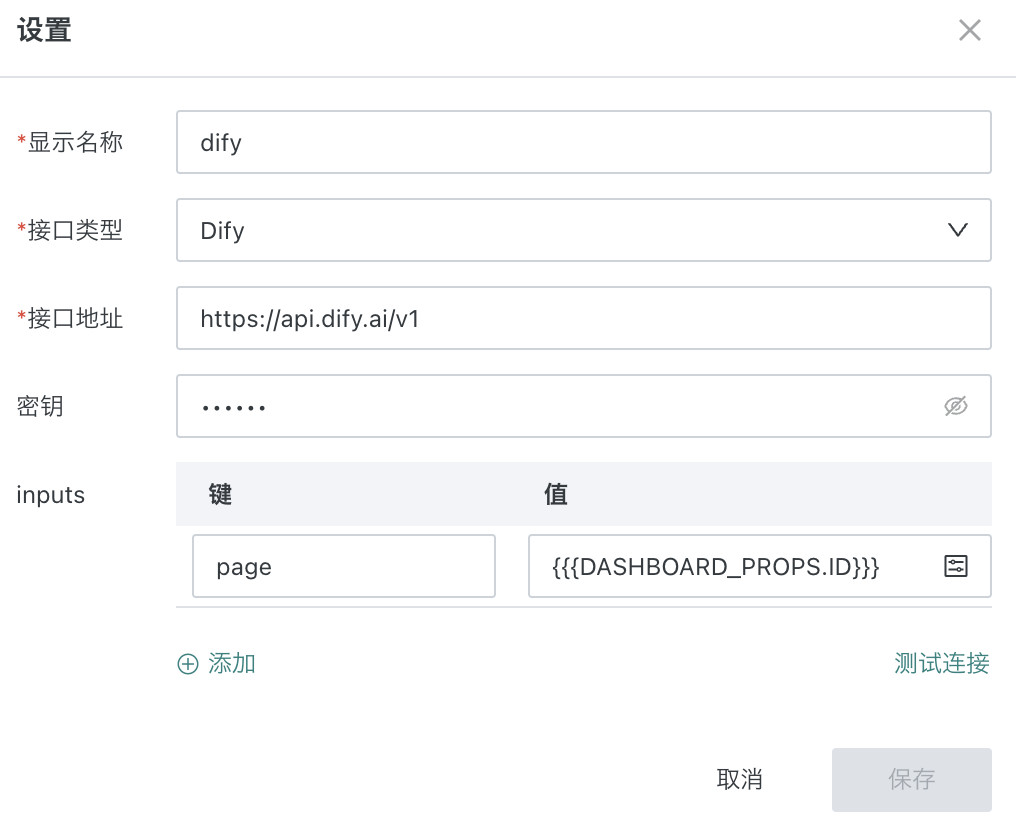Click the 保存 button

point(911,779)
